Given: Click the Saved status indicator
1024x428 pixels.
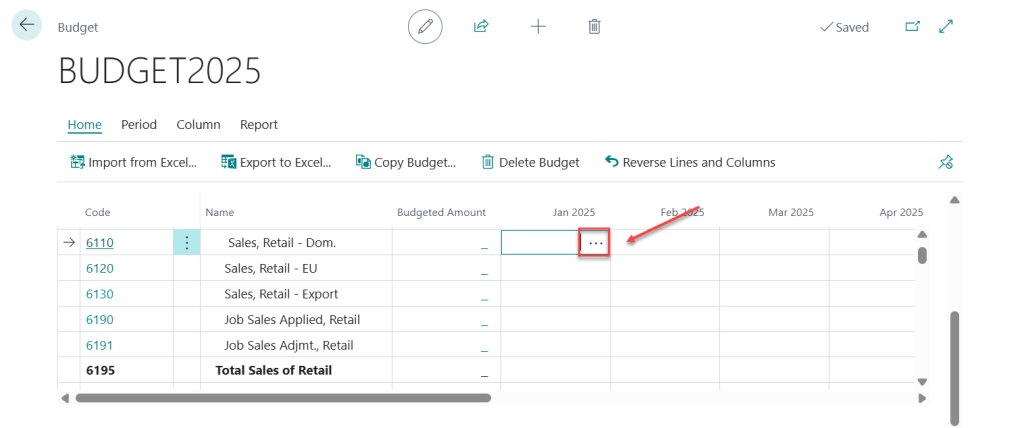Looking at the screenshot, I should (x=844, y=27).
